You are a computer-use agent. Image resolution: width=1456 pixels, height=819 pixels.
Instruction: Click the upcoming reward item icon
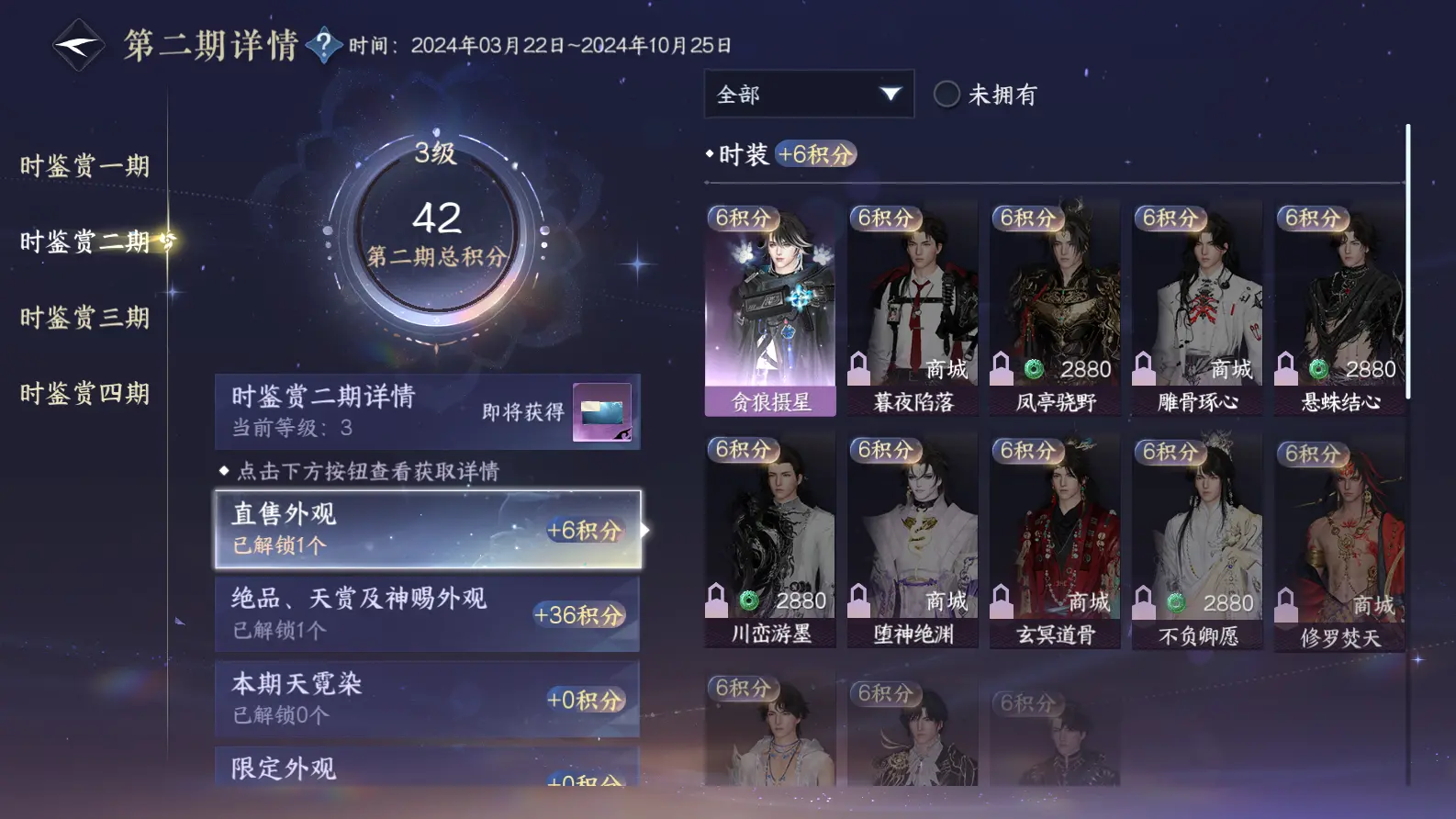(x=602, y=412)
